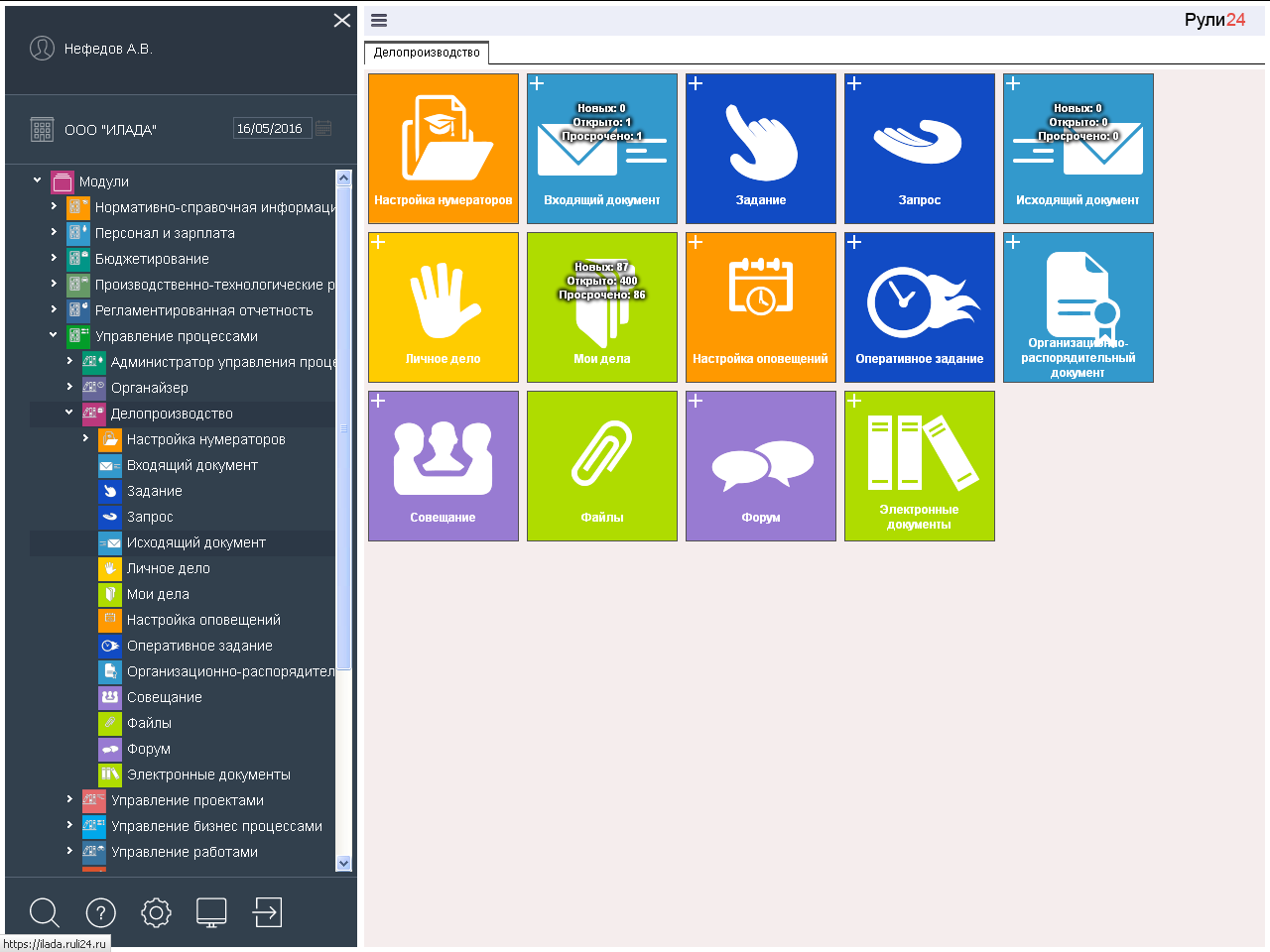This screenshot has width=1270, height=952.
Task: Click the search magnifier icon in bottom bar
Action: pos(45,912)
